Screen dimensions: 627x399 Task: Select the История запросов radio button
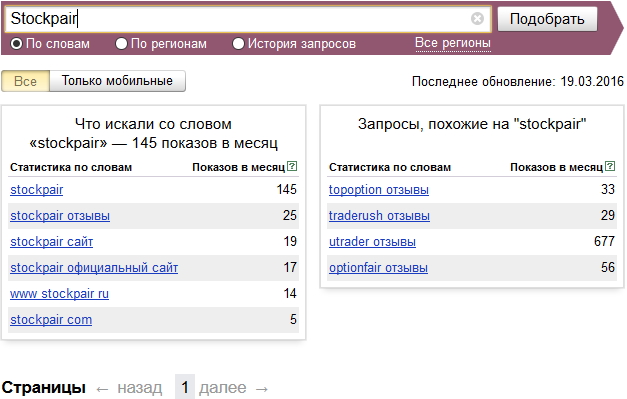(238, 44)
